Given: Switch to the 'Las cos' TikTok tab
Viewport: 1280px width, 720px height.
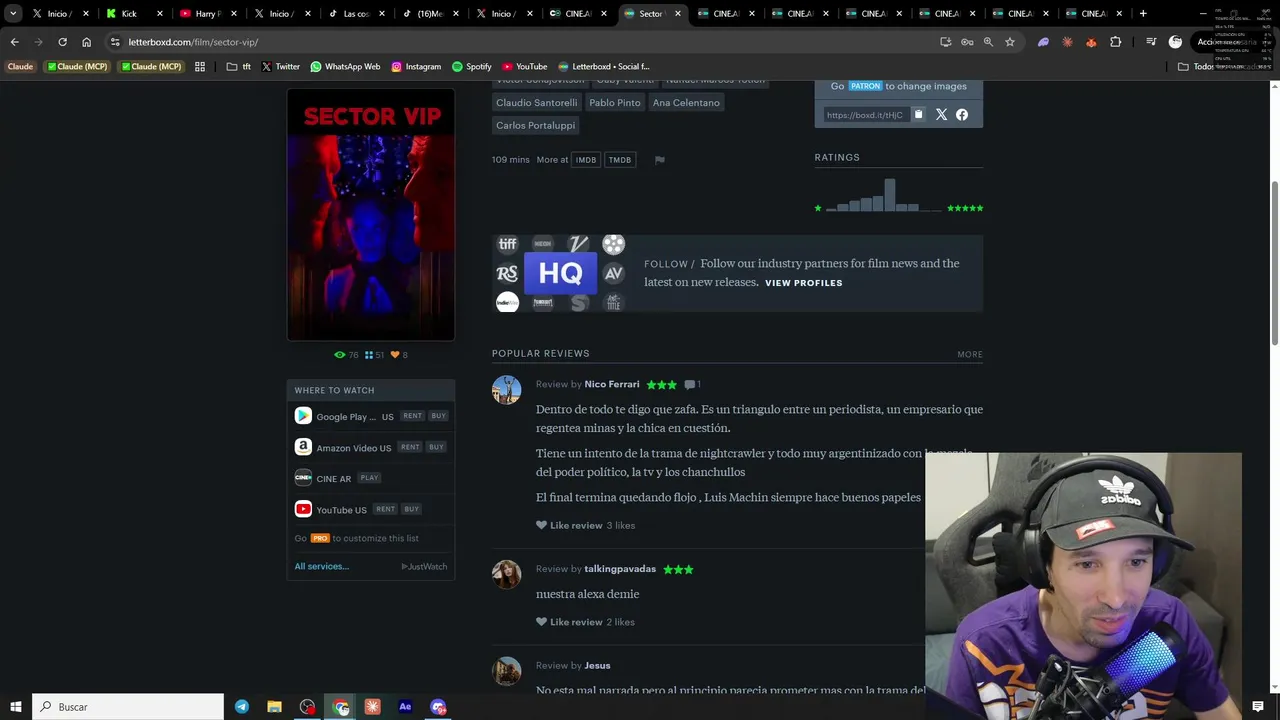Looking at the screenshot, I should click(x=356, y=14).
